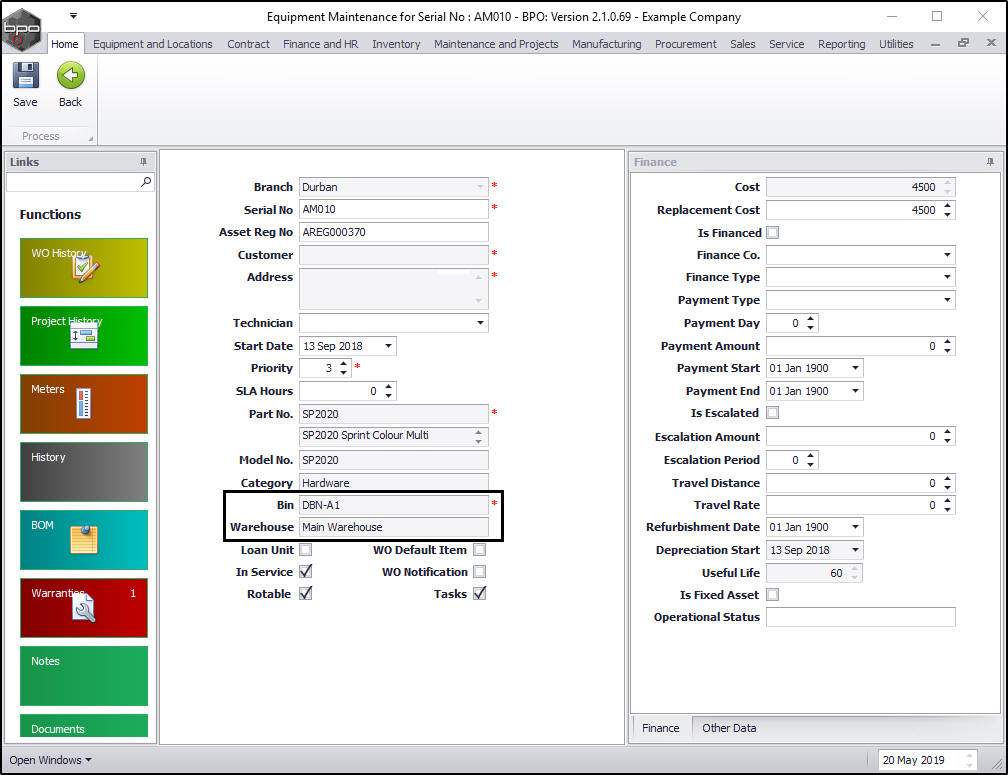Click the Save floppy disk icon
The height and width of the screenshot is (775, 1008).
[26, 75]
